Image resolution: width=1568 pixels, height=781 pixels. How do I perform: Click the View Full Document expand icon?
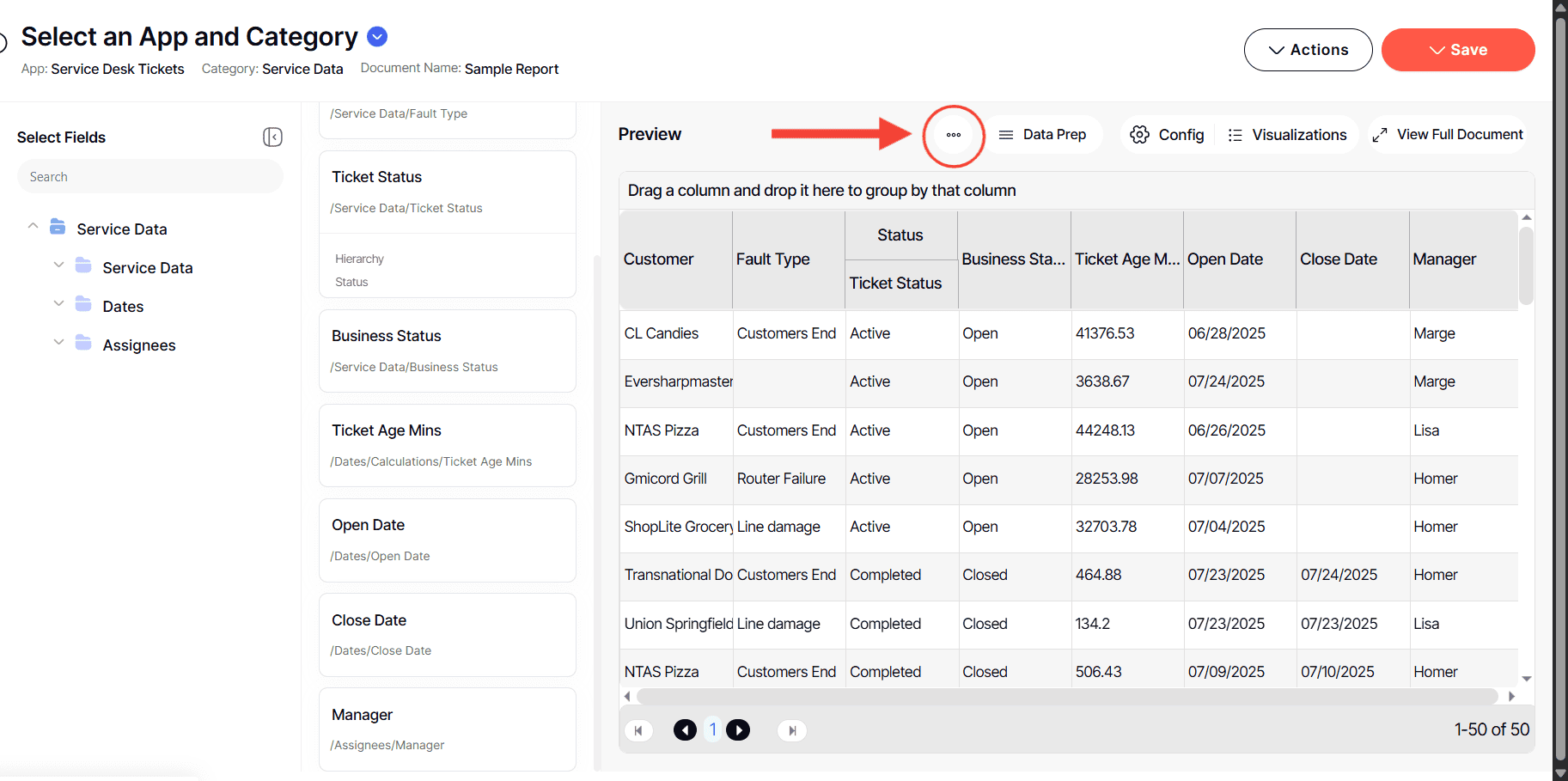1380,135
